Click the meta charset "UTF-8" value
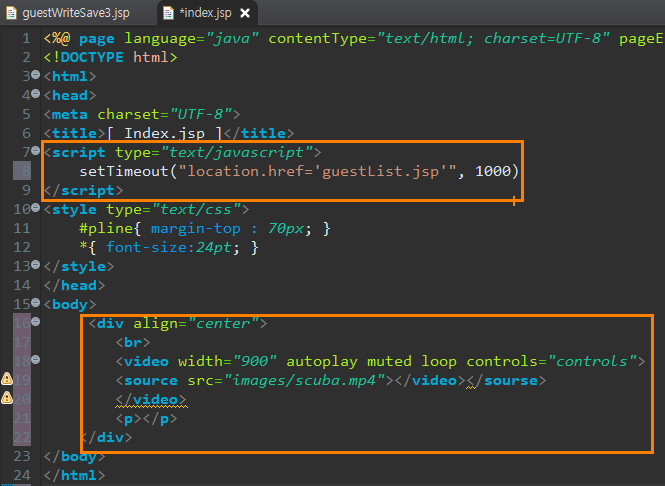665x486 pixels. coord(201,115)
